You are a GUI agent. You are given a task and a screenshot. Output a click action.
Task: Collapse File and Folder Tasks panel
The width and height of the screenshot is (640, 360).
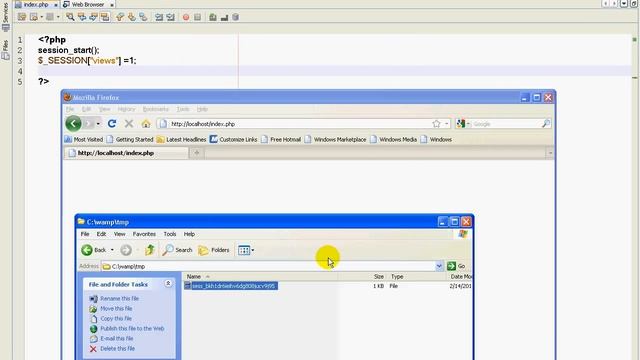point(168,283)
